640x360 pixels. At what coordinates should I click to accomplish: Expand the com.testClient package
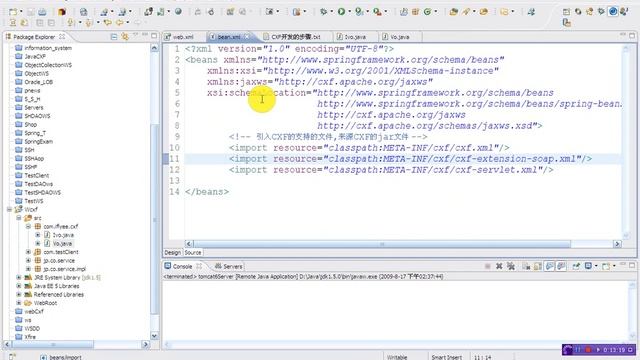pos(28,252)
